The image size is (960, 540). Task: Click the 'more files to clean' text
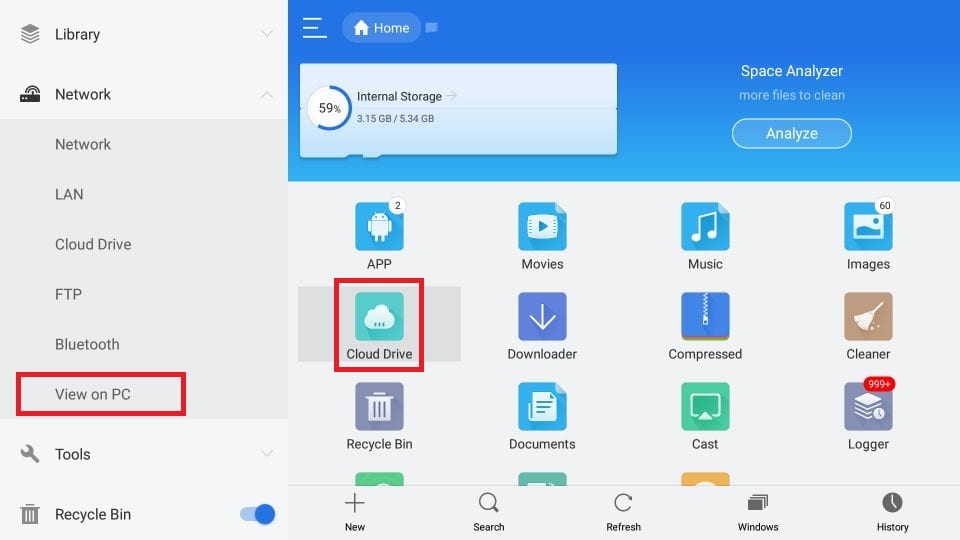coord(792,96)
